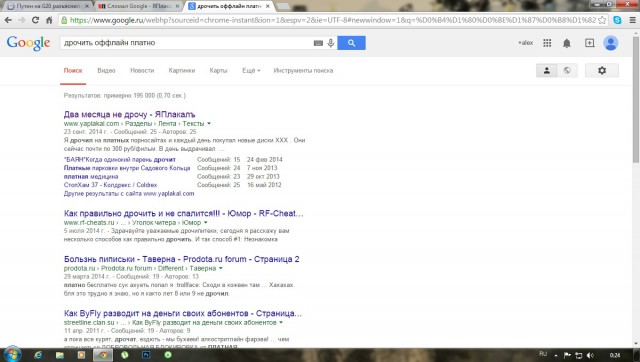The height and width of the screenshot is (362, 640).
Task: Go back with the browser back arrow
Action: [8, 20]
